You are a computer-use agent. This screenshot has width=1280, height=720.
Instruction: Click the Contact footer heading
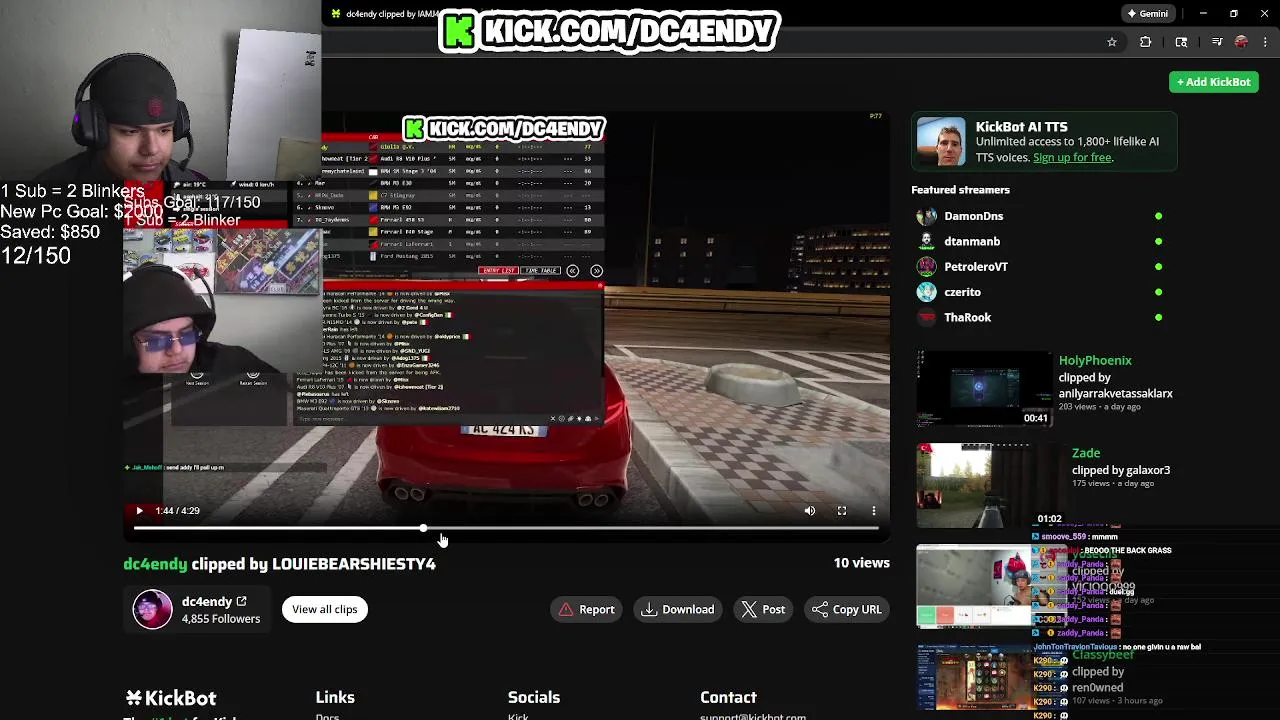click(728, 697)
